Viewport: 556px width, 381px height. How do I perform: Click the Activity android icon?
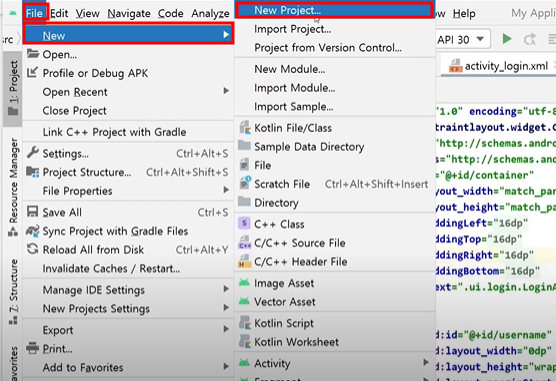coord(244,363)
